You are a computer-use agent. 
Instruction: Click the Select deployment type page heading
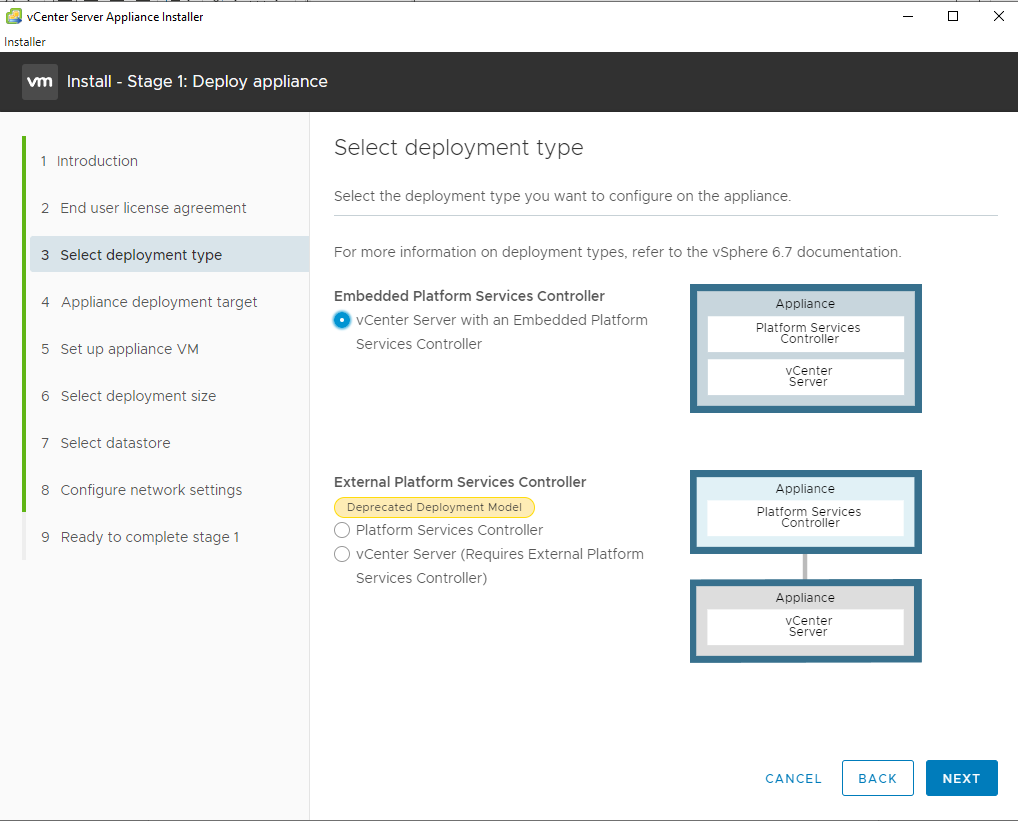(459, 148)
